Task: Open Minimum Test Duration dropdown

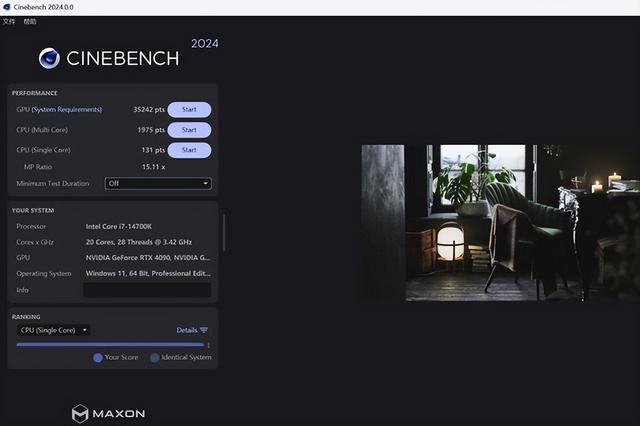Action: pyautogui.click(x=158, y=184)
